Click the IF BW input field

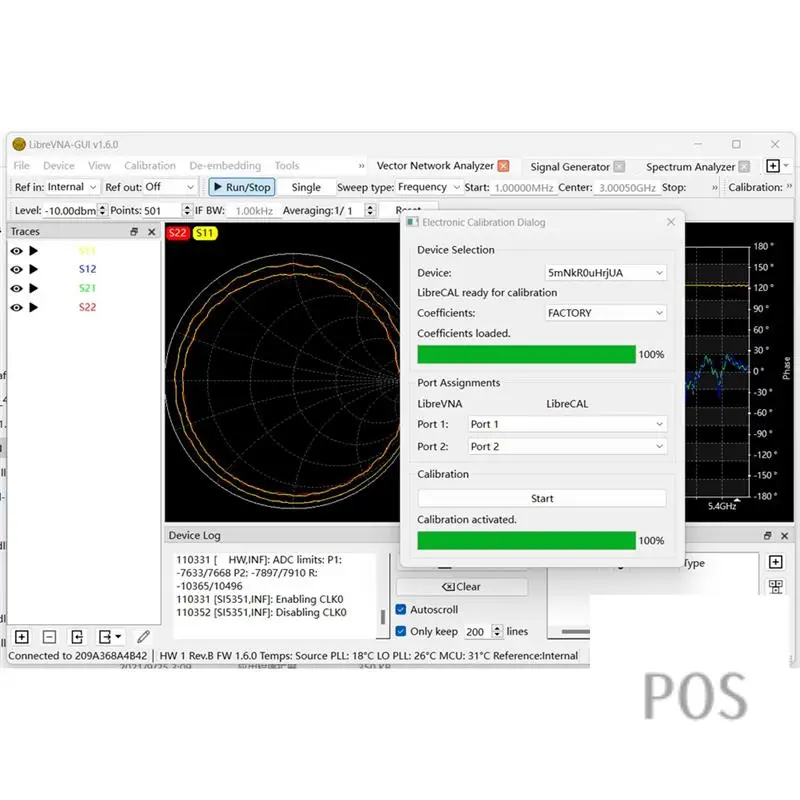[254, 211]
